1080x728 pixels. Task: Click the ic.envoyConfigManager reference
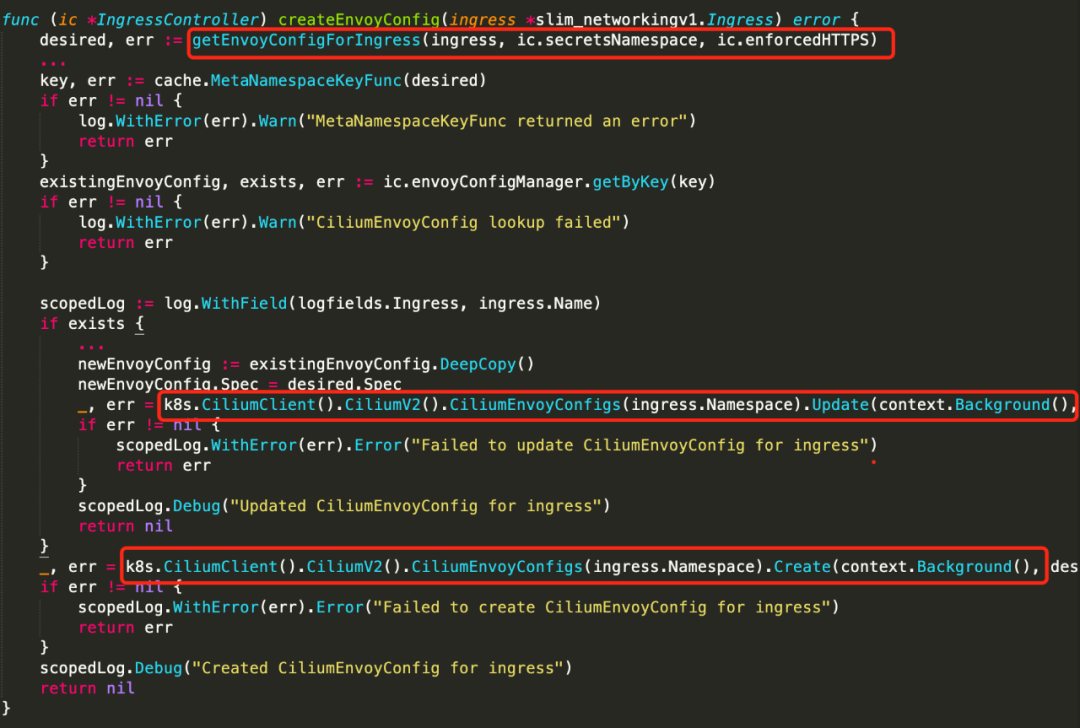(484, 182)
